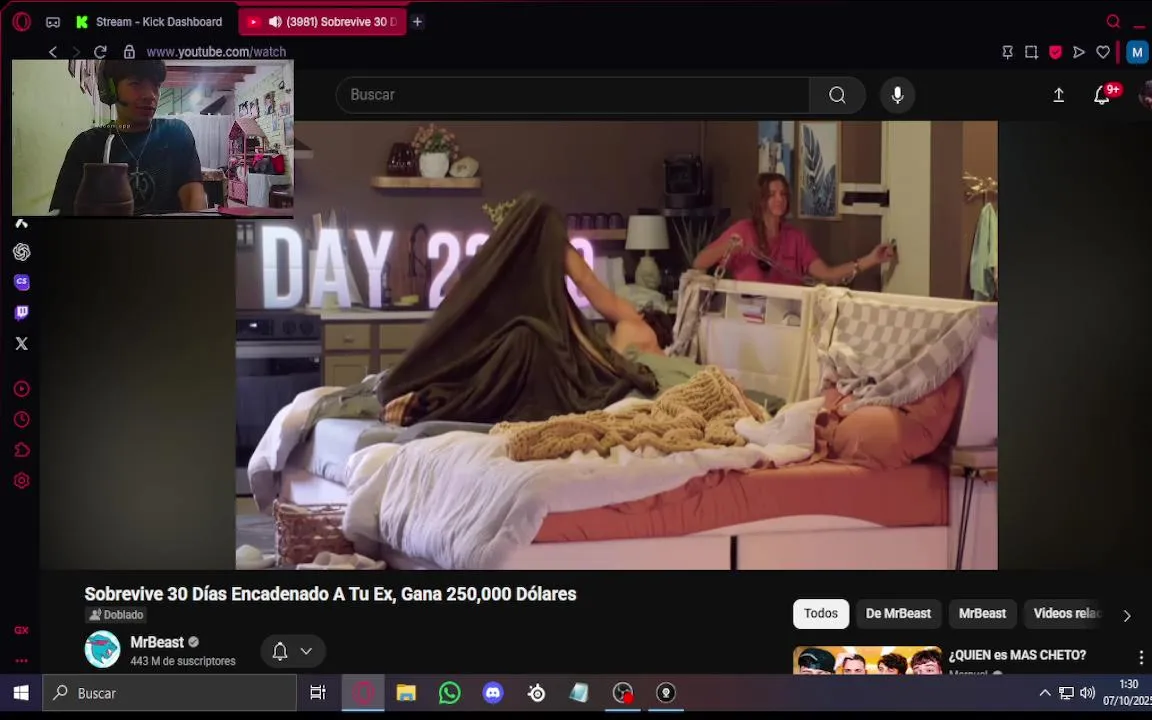The image size is (1152, 720).
Task: Open My Flow send icon
Action: (x=1079, y=52)
